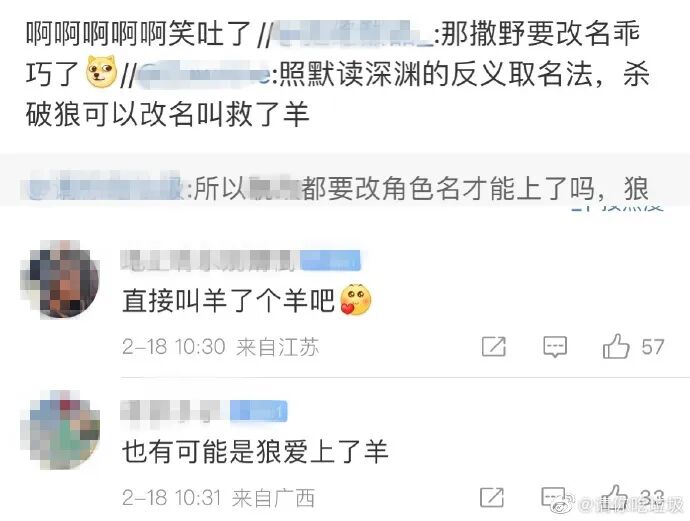The image size is (690, 521).
Task: Open the blurred username of the 江苏 commenter
Action: coord(210,260)
